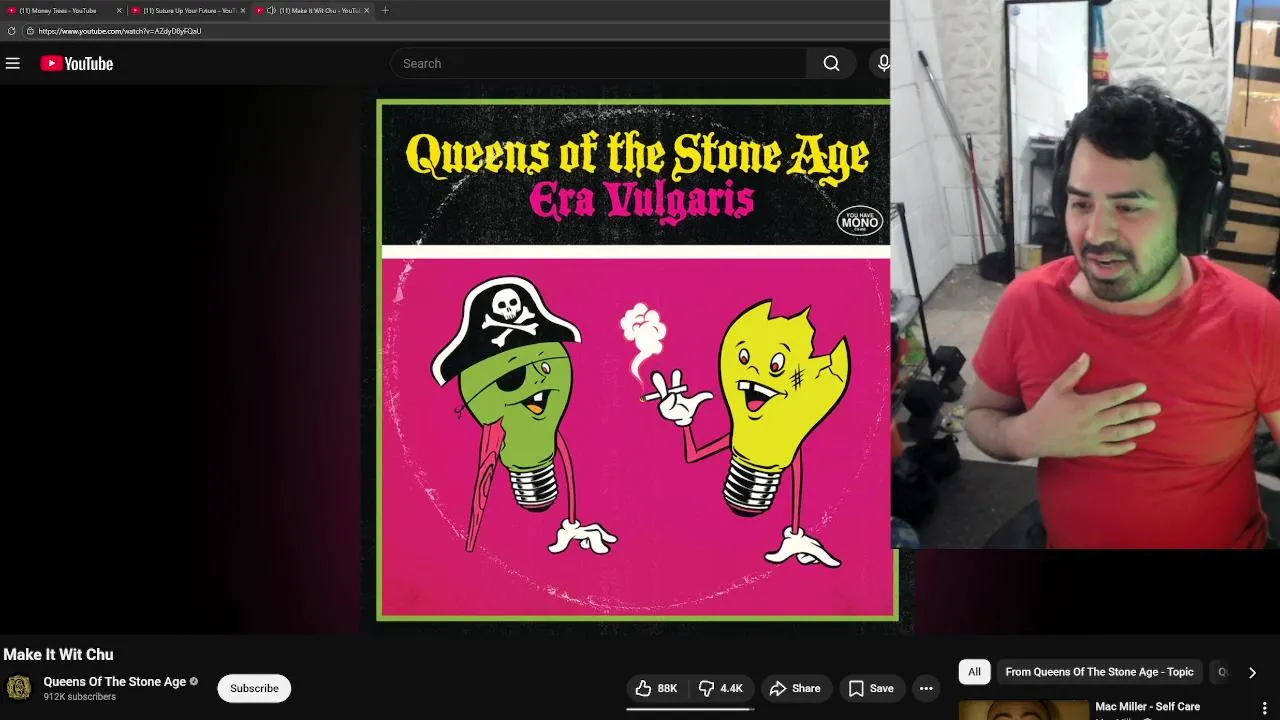
Task: Open options menu for Mac Miller - Self Care
Action: click(1264, 708)
